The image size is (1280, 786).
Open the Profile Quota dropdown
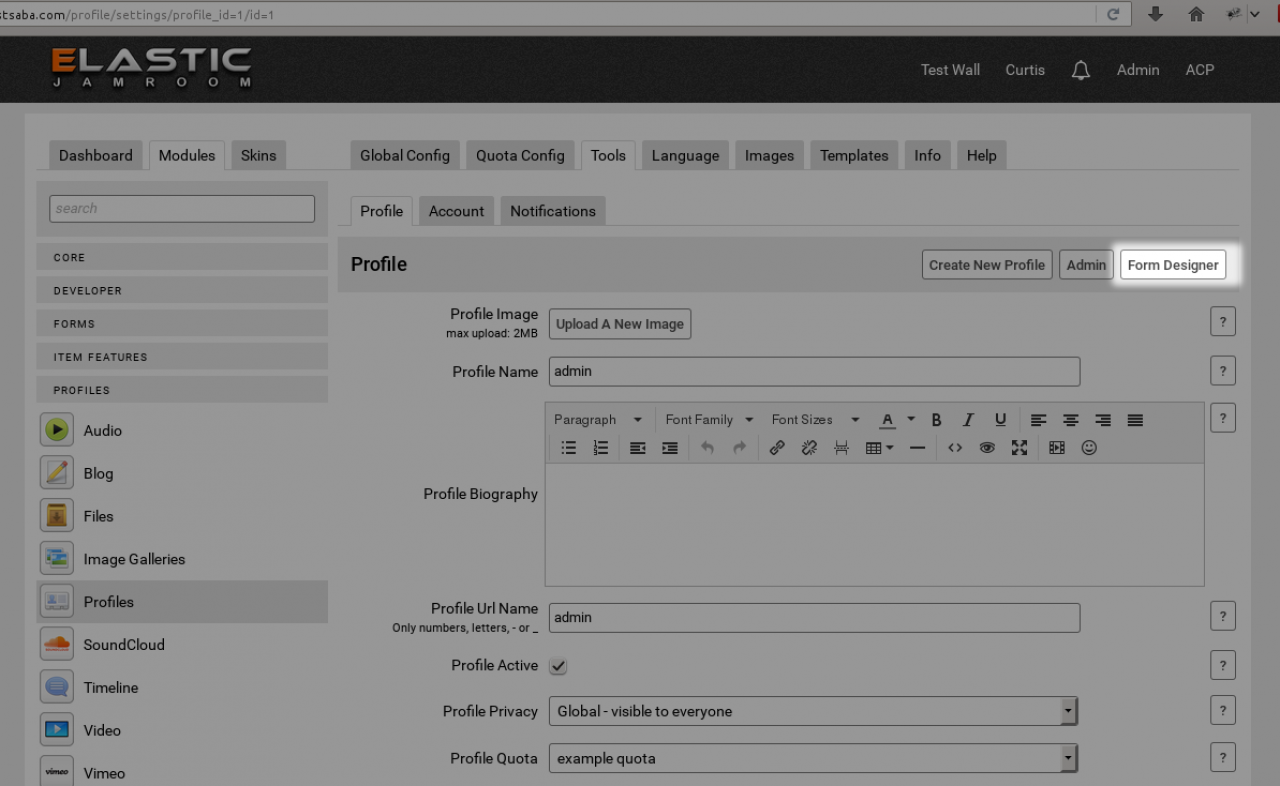click(1068, 758)
